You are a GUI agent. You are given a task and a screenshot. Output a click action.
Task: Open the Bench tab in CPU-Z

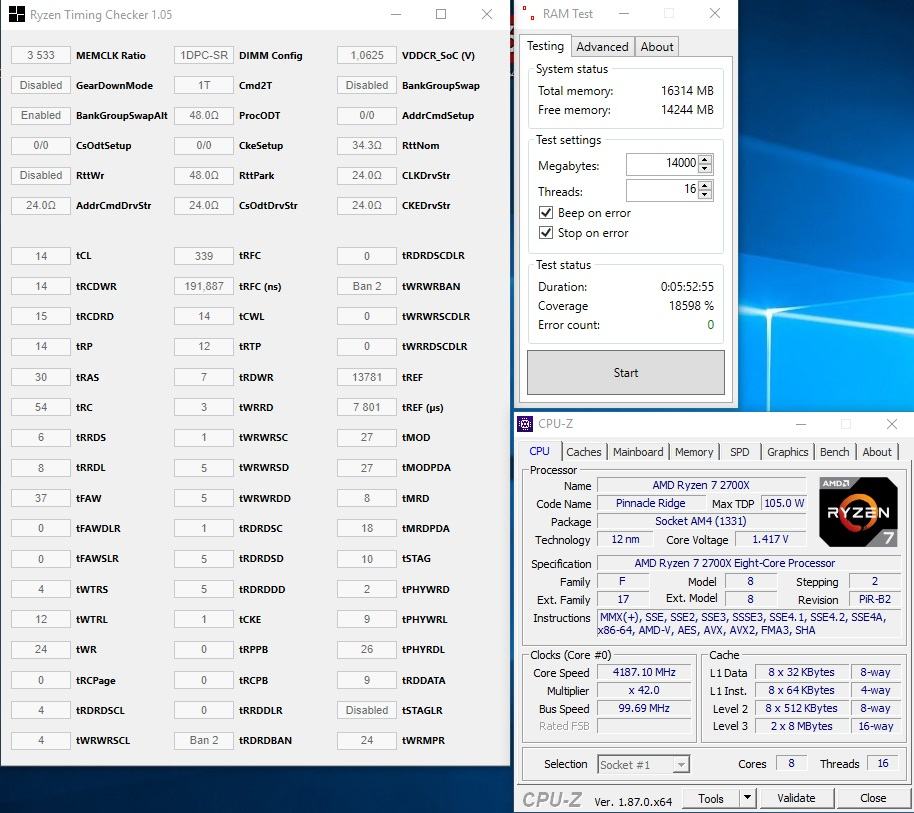pos(835,452)
